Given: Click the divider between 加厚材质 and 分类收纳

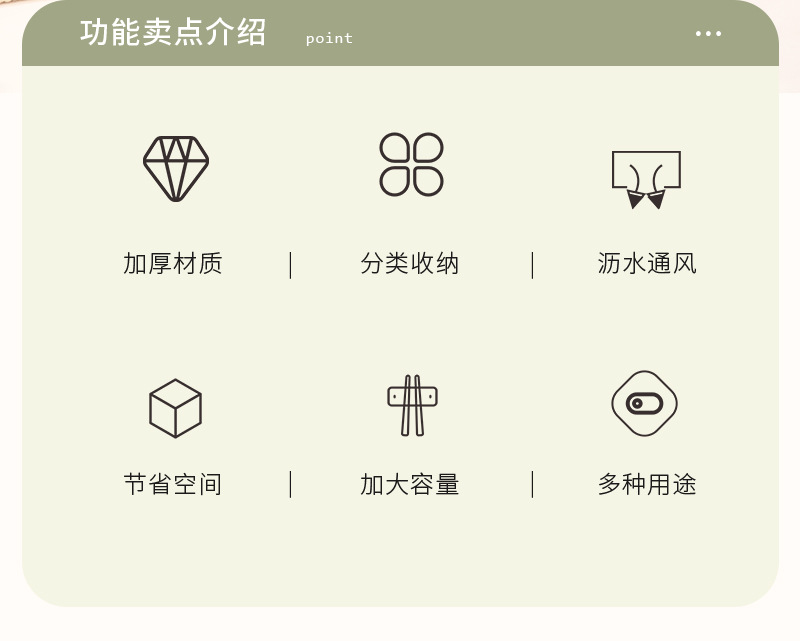Looking at the screenshot, I should click(x=290, y=265).
